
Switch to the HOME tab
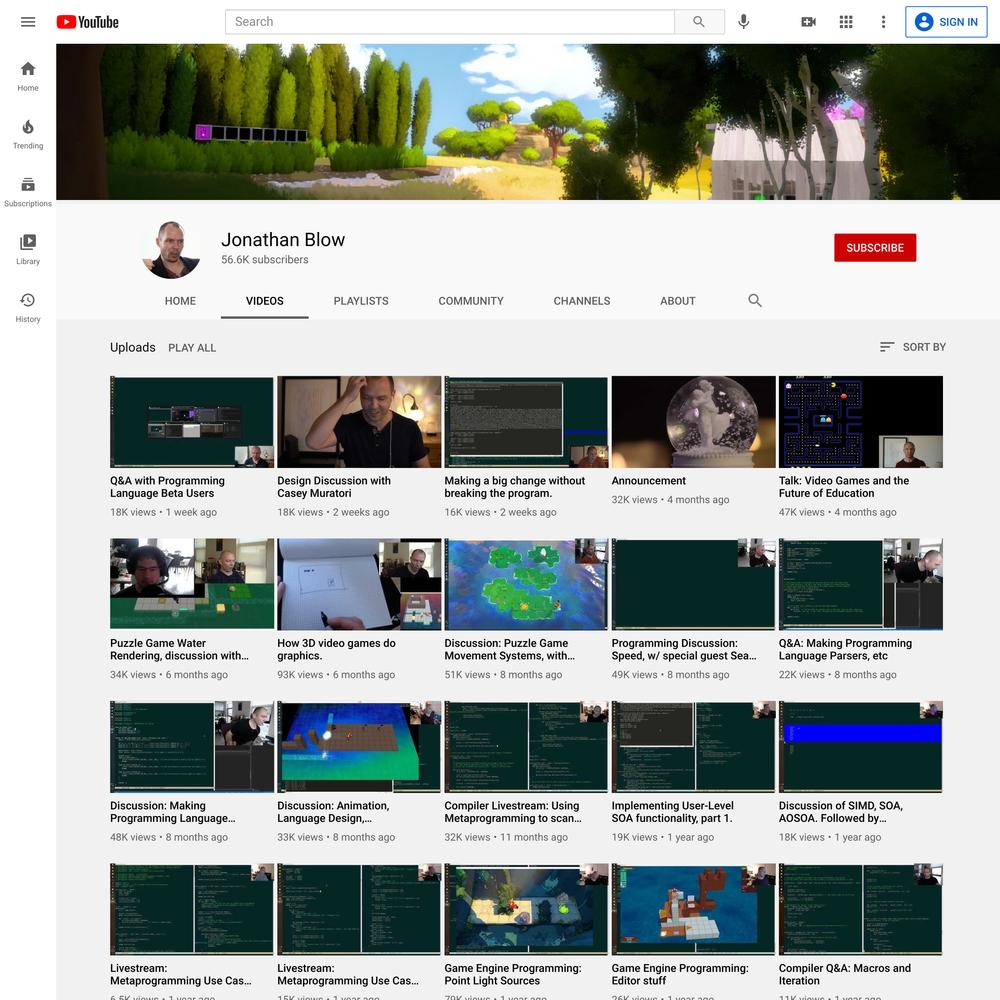pos(180,301)
